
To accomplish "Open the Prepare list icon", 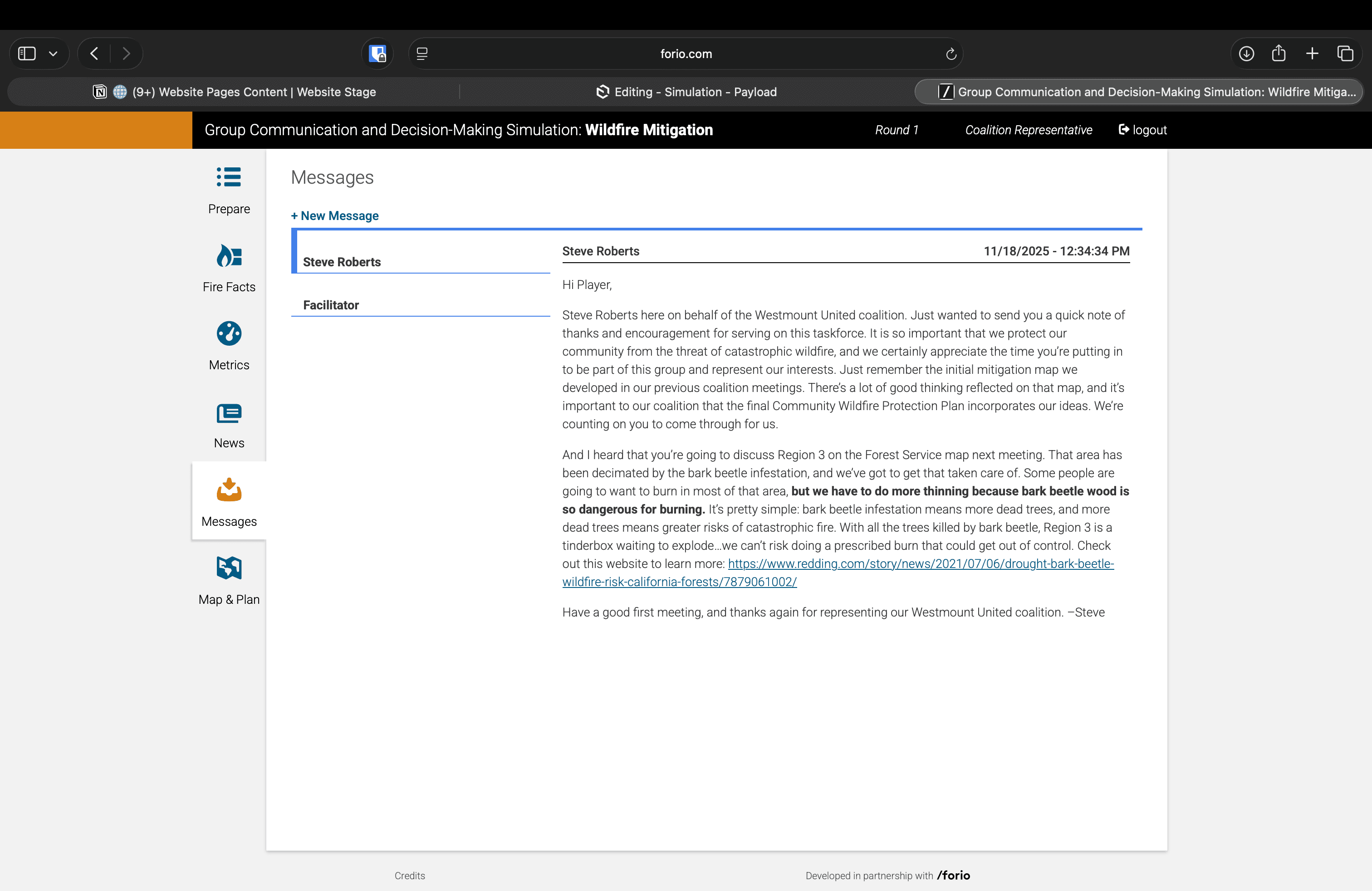I will (229, 177).
